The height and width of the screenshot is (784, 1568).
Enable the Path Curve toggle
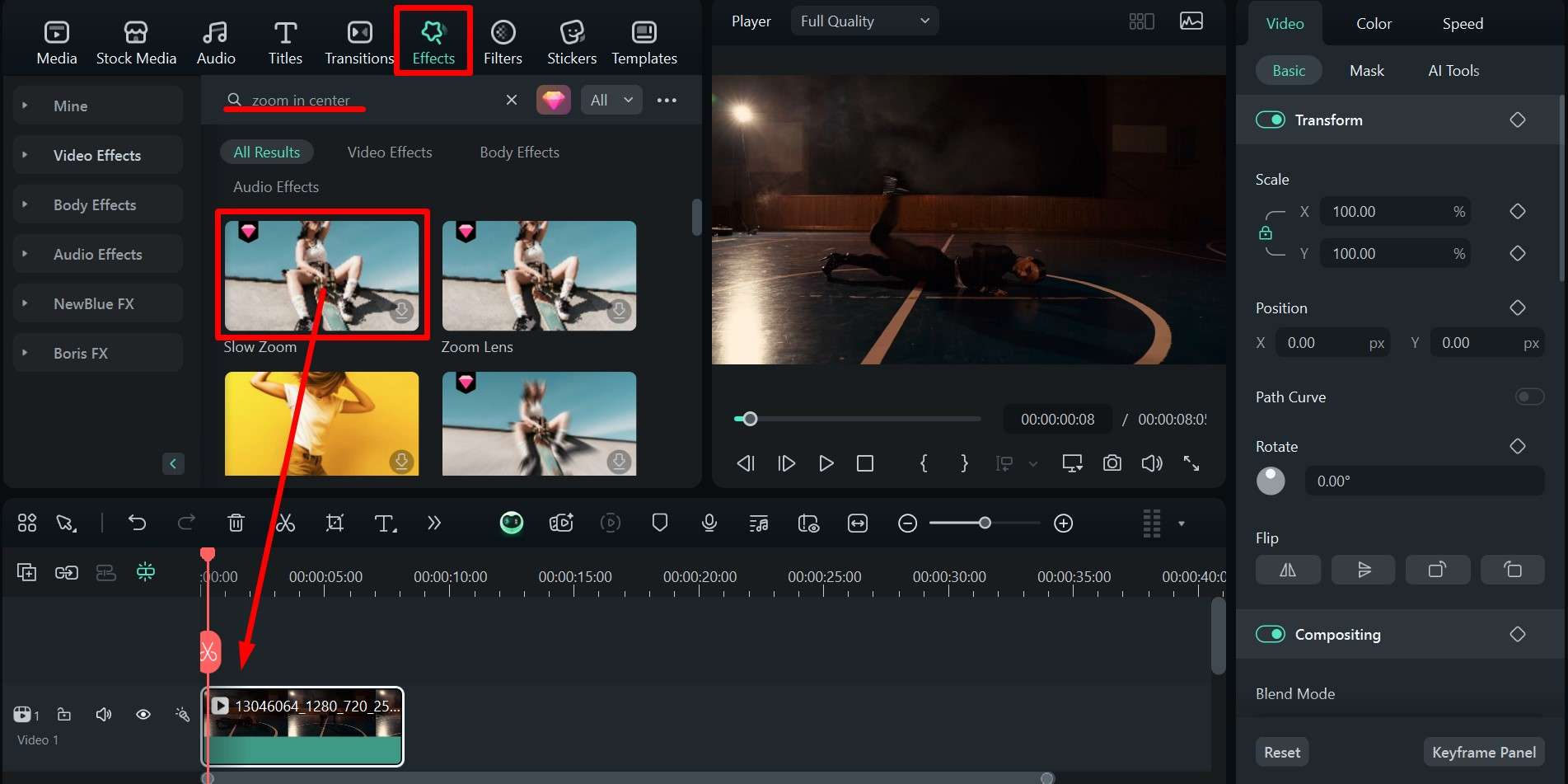click(x=1528, y=397)
